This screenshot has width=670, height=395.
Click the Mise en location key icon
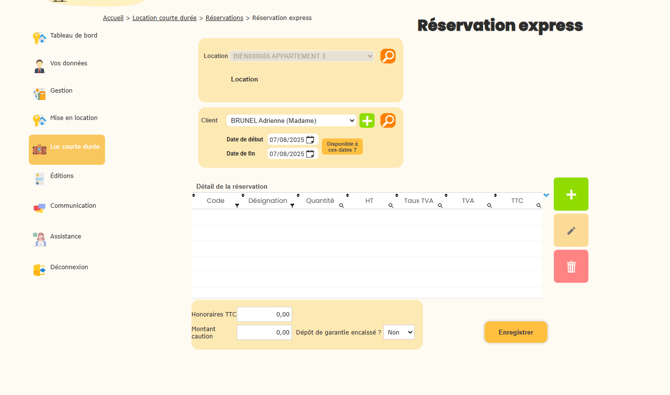(x=39, y=121)
